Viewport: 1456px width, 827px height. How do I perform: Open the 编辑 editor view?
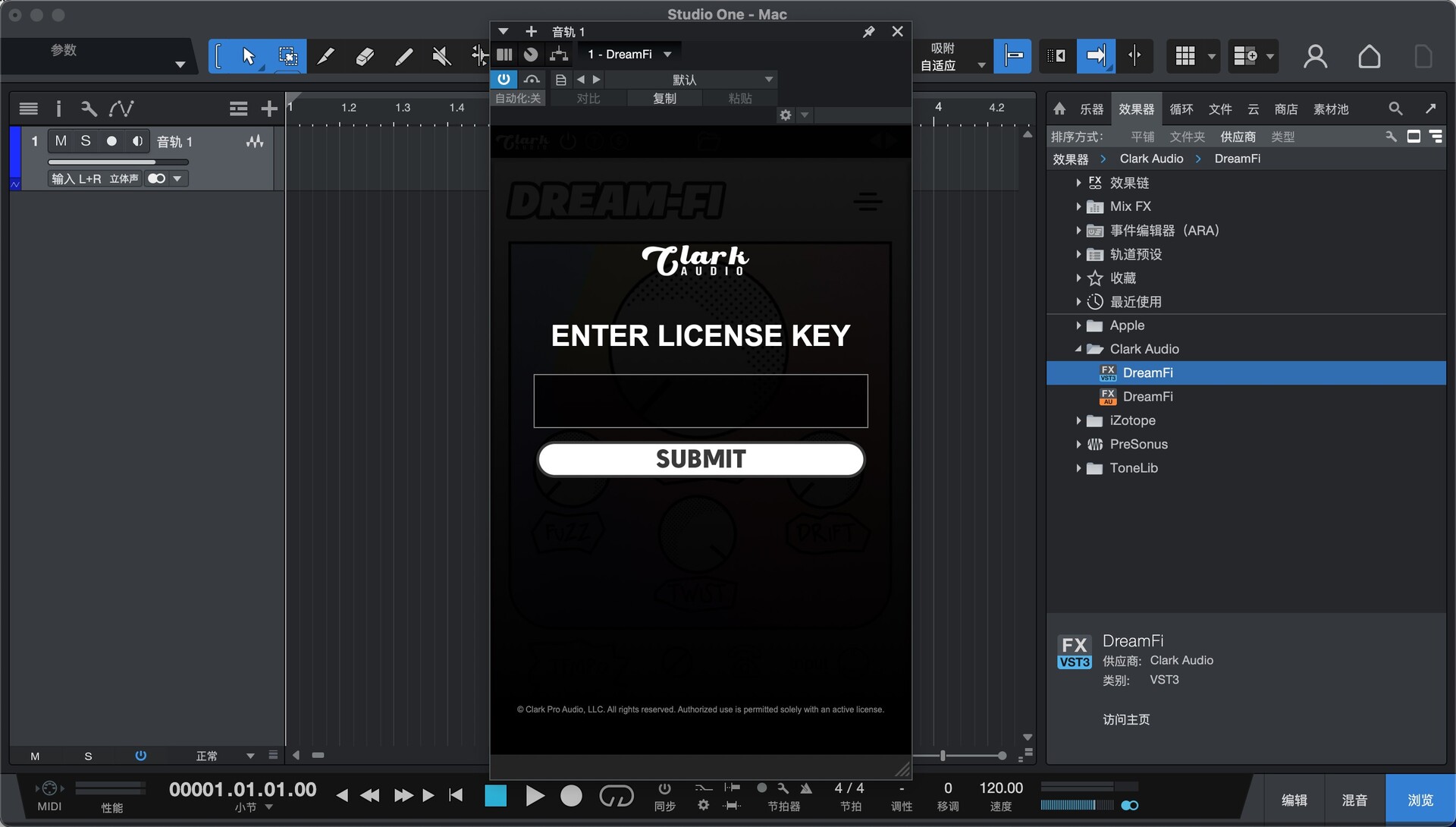[x=1294, y=800]
